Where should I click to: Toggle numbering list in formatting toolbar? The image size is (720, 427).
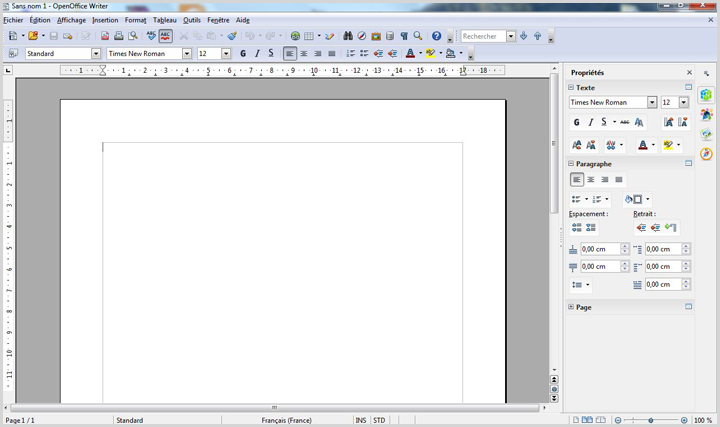[350, 53]
